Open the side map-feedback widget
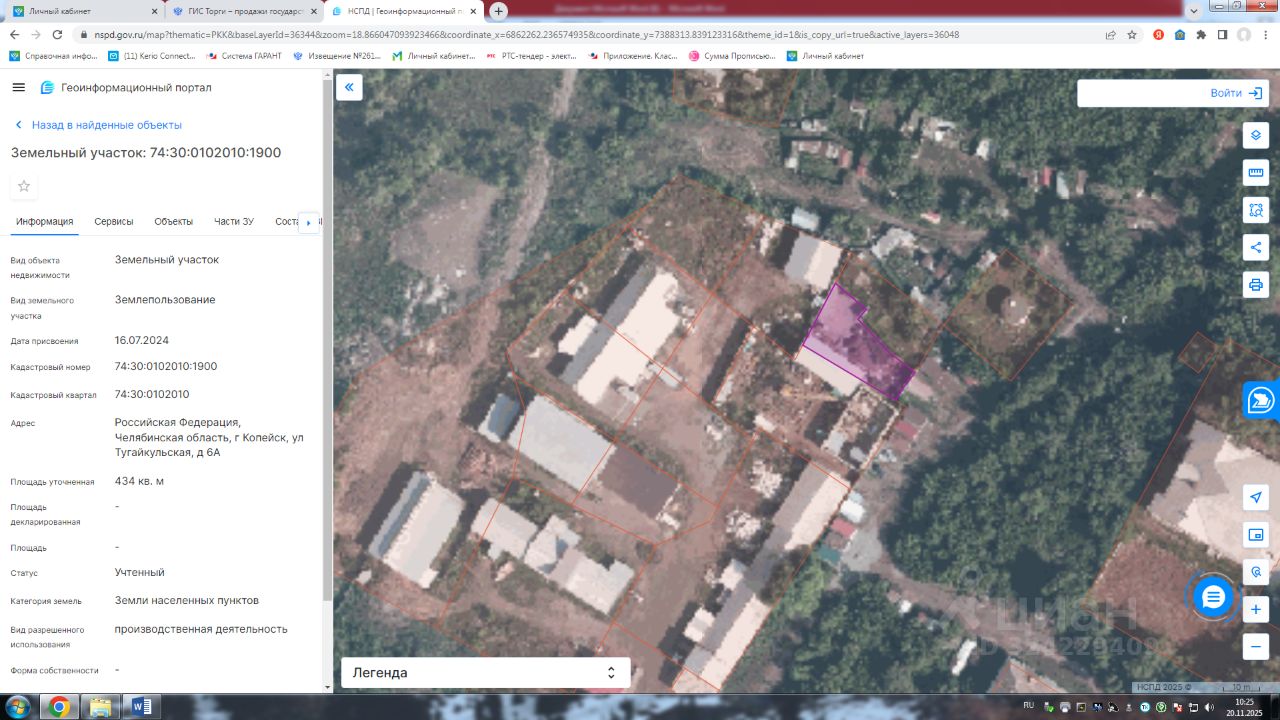1280x720 pixels. pyautogui.click(x=1262, y=400)
